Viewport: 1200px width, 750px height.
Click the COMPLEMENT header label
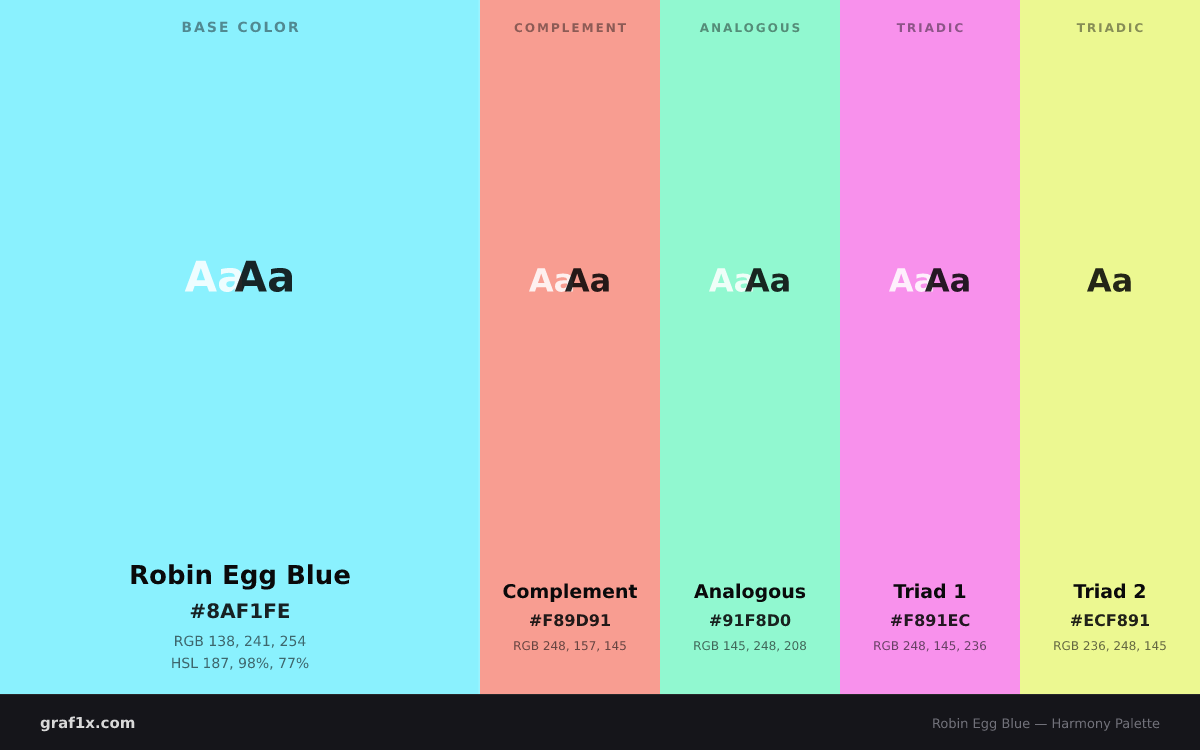click(570, 28)
